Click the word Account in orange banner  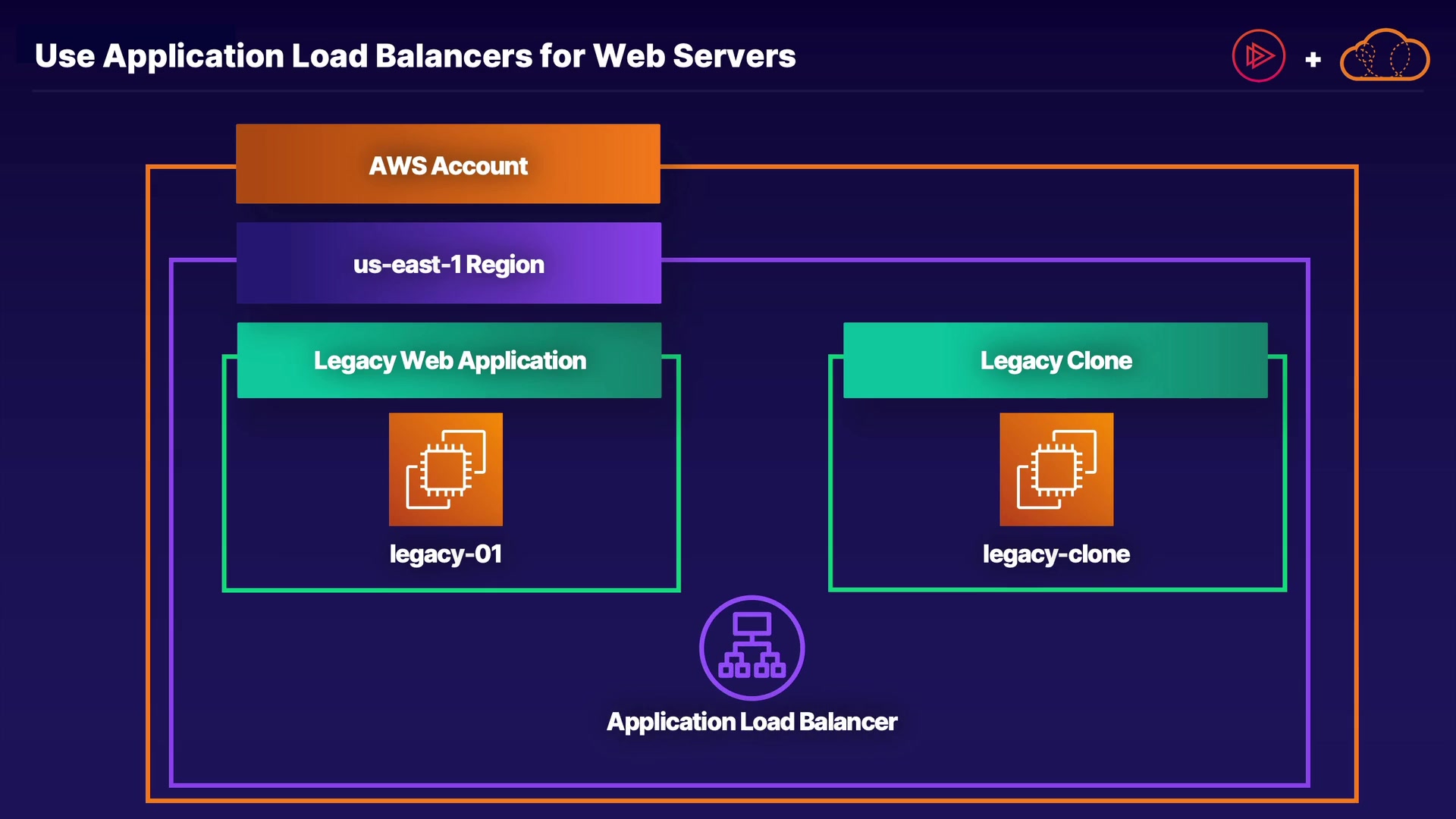point(479,166)
